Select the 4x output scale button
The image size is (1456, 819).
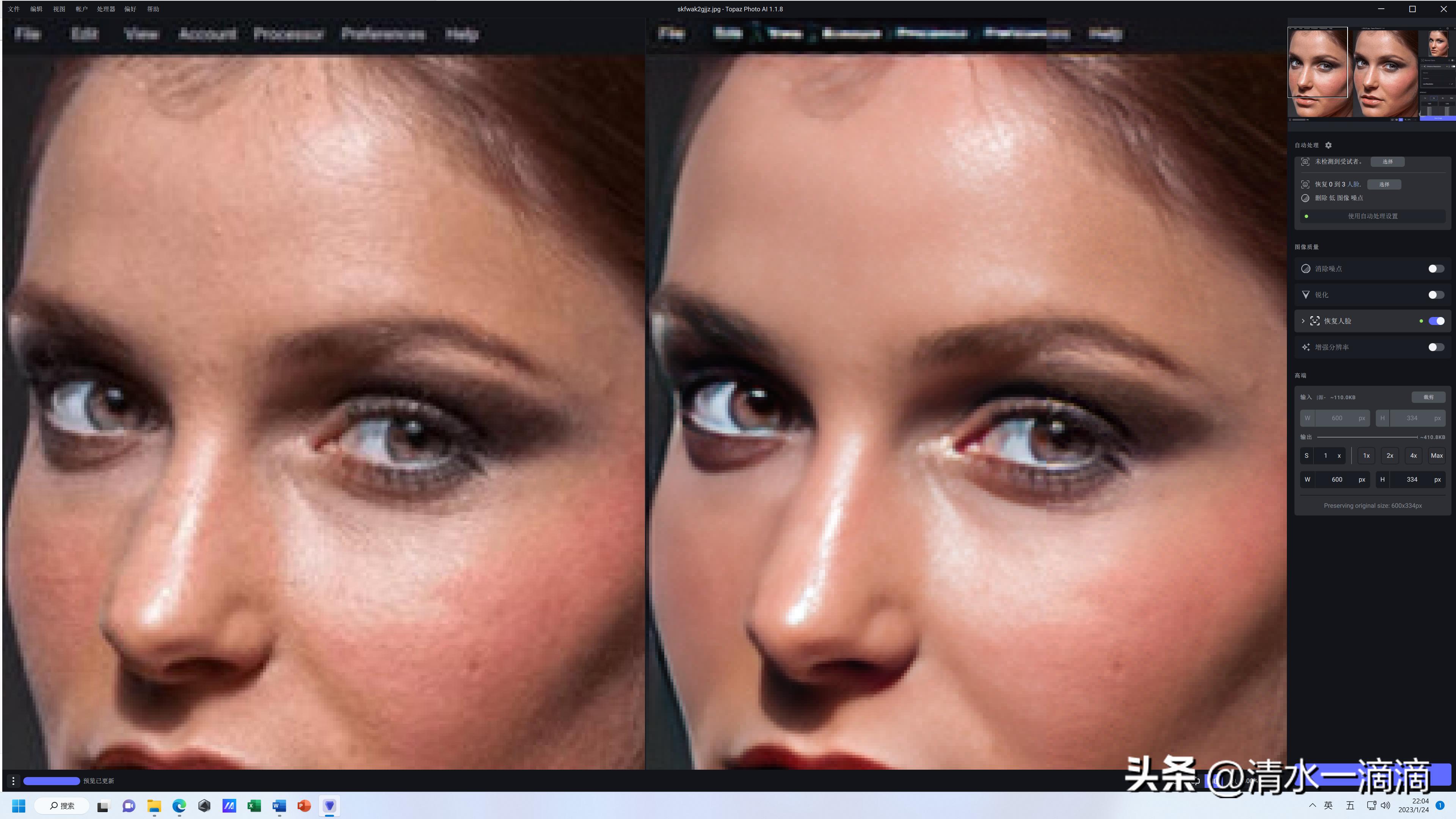pyautogui.click(x=1413, y=455)
